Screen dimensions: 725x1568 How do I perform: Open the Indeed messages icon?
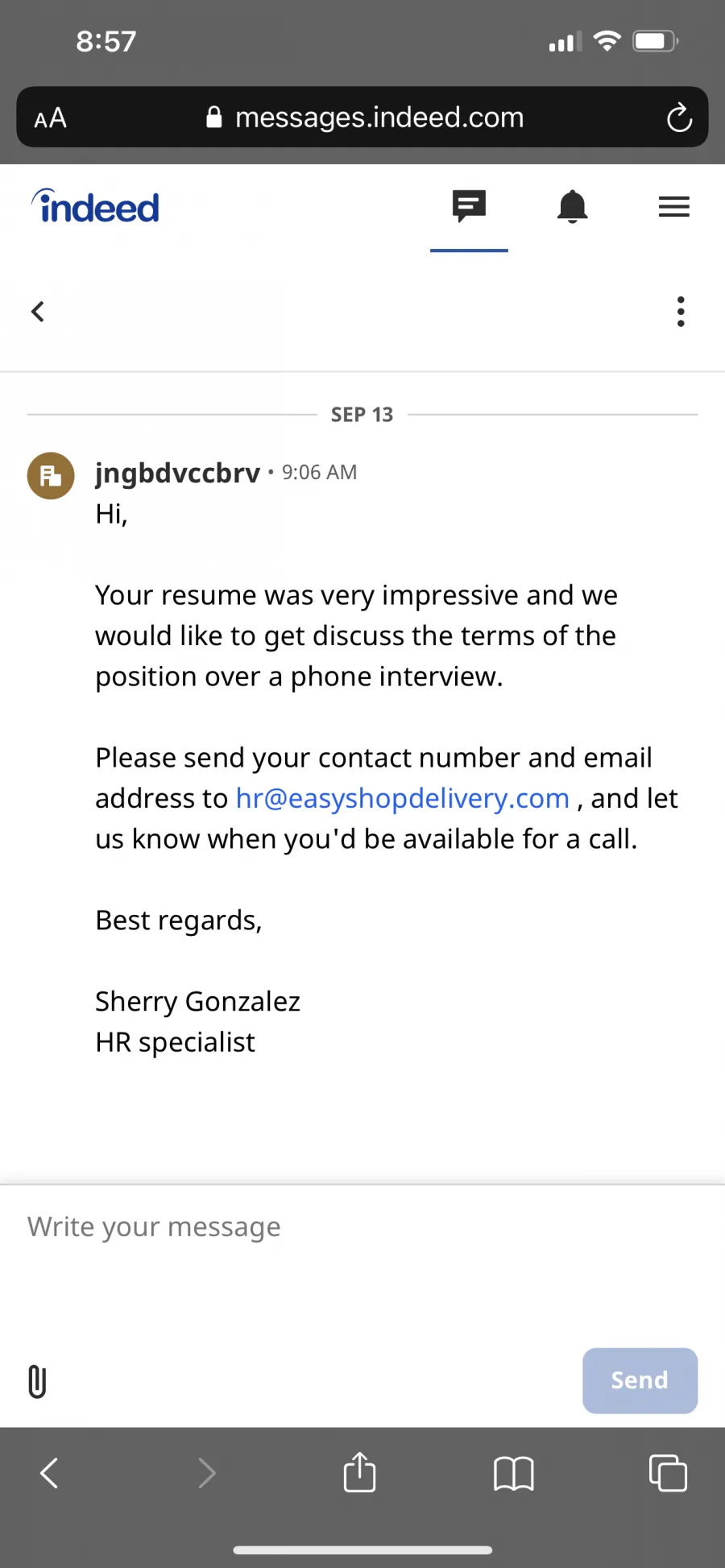[x=469, y=207]
